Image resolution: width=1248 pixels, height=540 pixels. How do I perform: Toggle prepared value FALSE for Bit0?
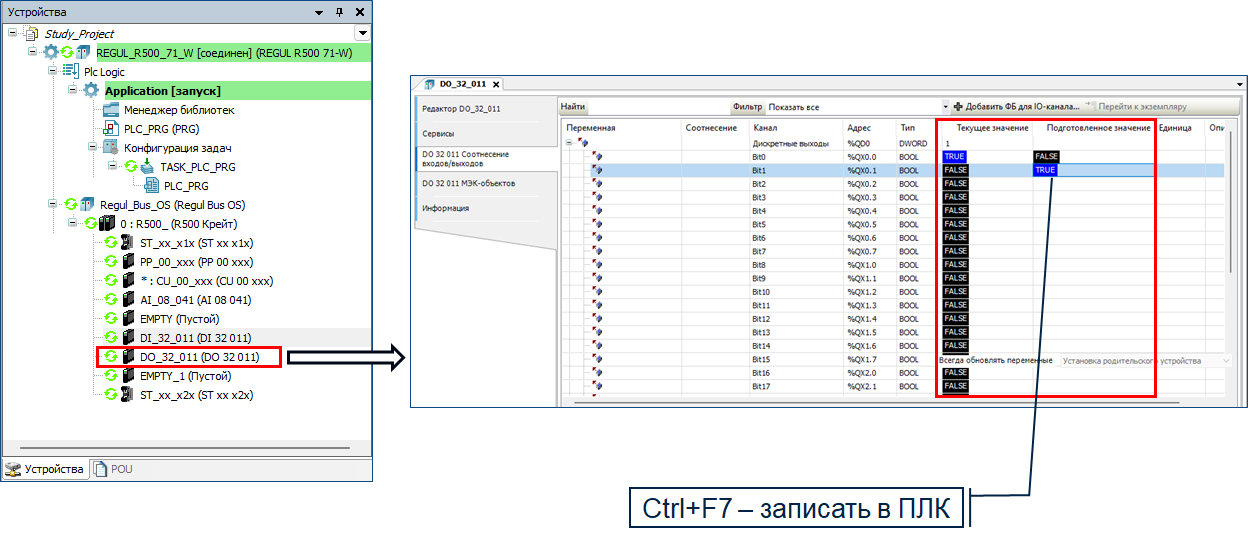tap(1046, 157)
